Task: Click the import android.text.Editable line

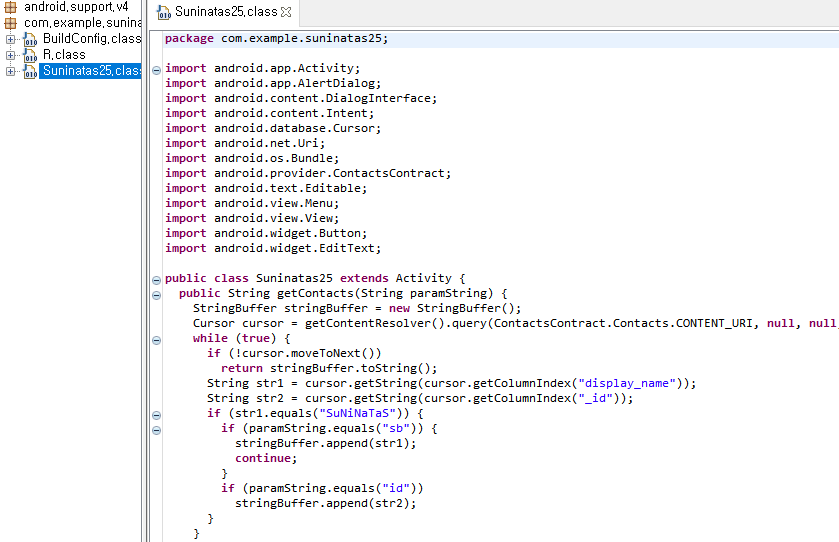Action: pos(266,188)
